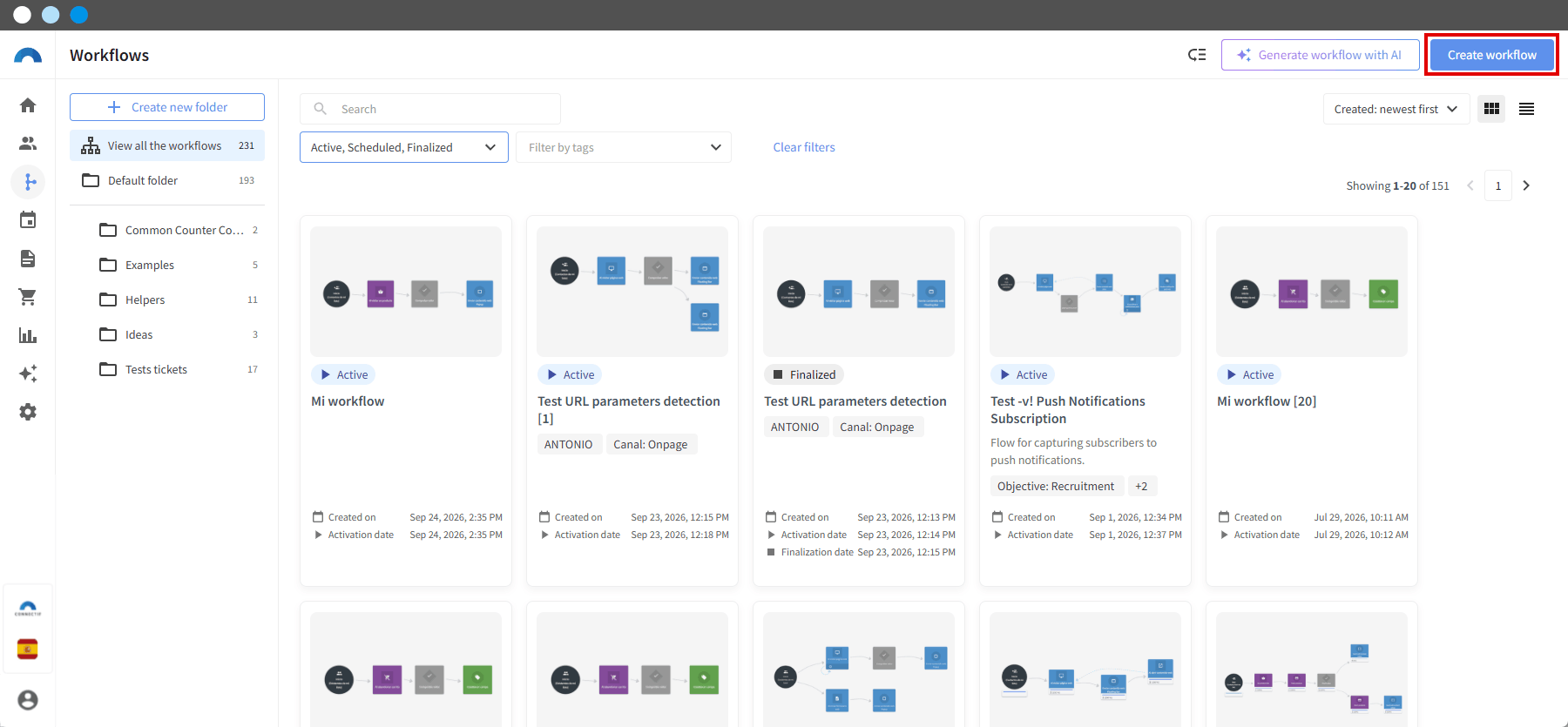Image resolution: width=1568 pixels, height=727 pixels.
Task: Open the Helpers folder
Action: pos(178,300)
